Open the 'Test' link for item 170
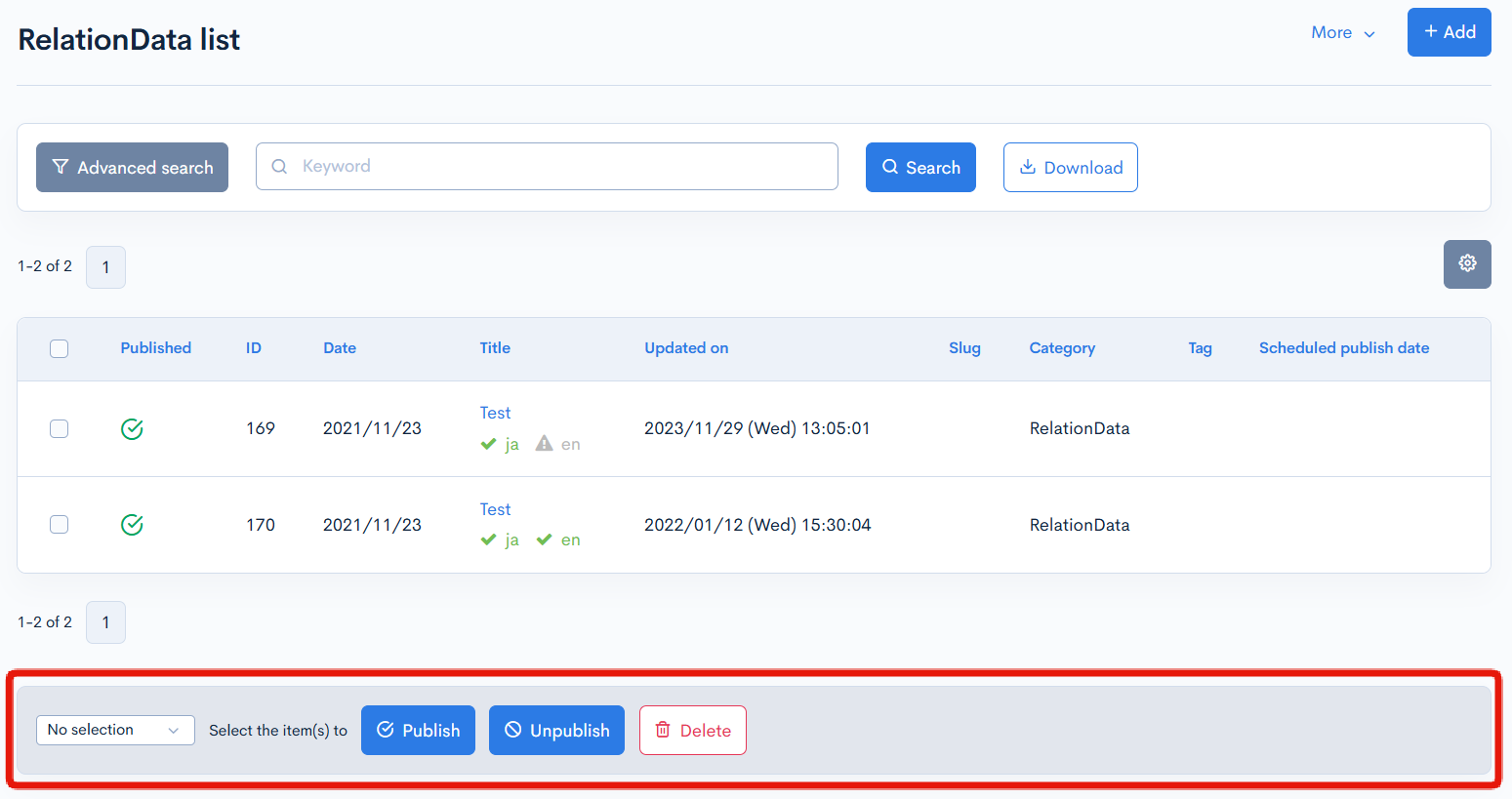This screenshot has height=799, width=1512. 495,508
